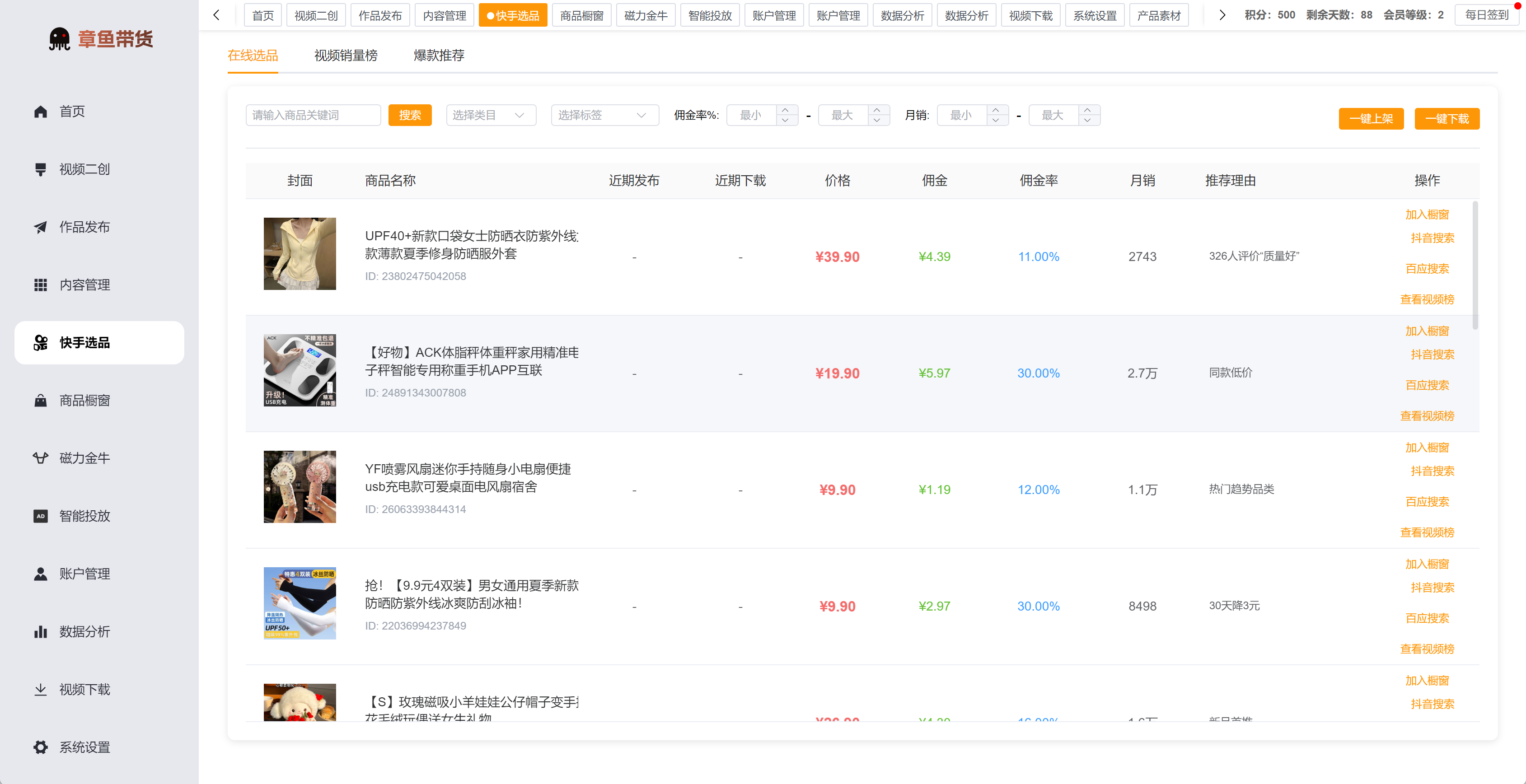The width and height of the screenshot is (1526, 784).
Task: Click the 内容管理 grid icon
Action: pos(40,285)
